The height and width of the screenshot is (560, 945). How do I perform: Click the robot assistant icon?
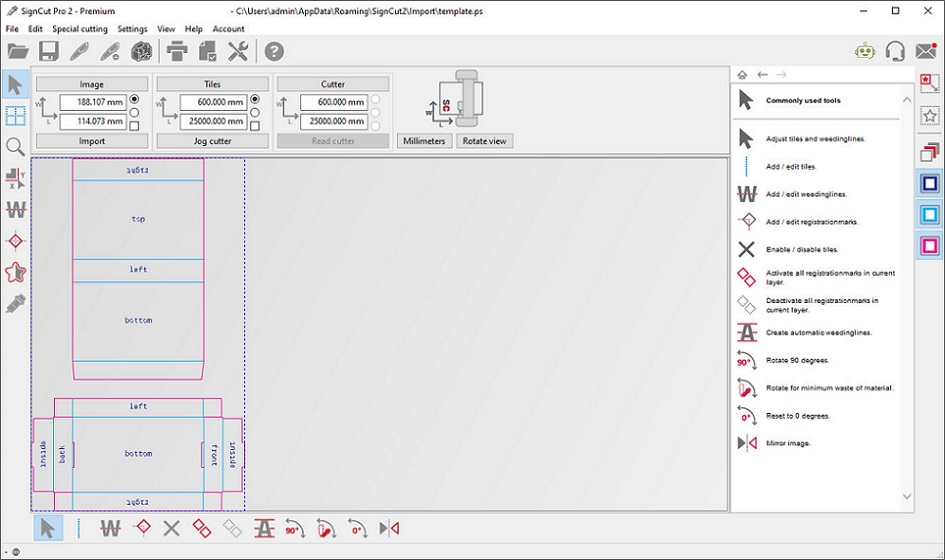pyautogui.click(x=865, y=51)
